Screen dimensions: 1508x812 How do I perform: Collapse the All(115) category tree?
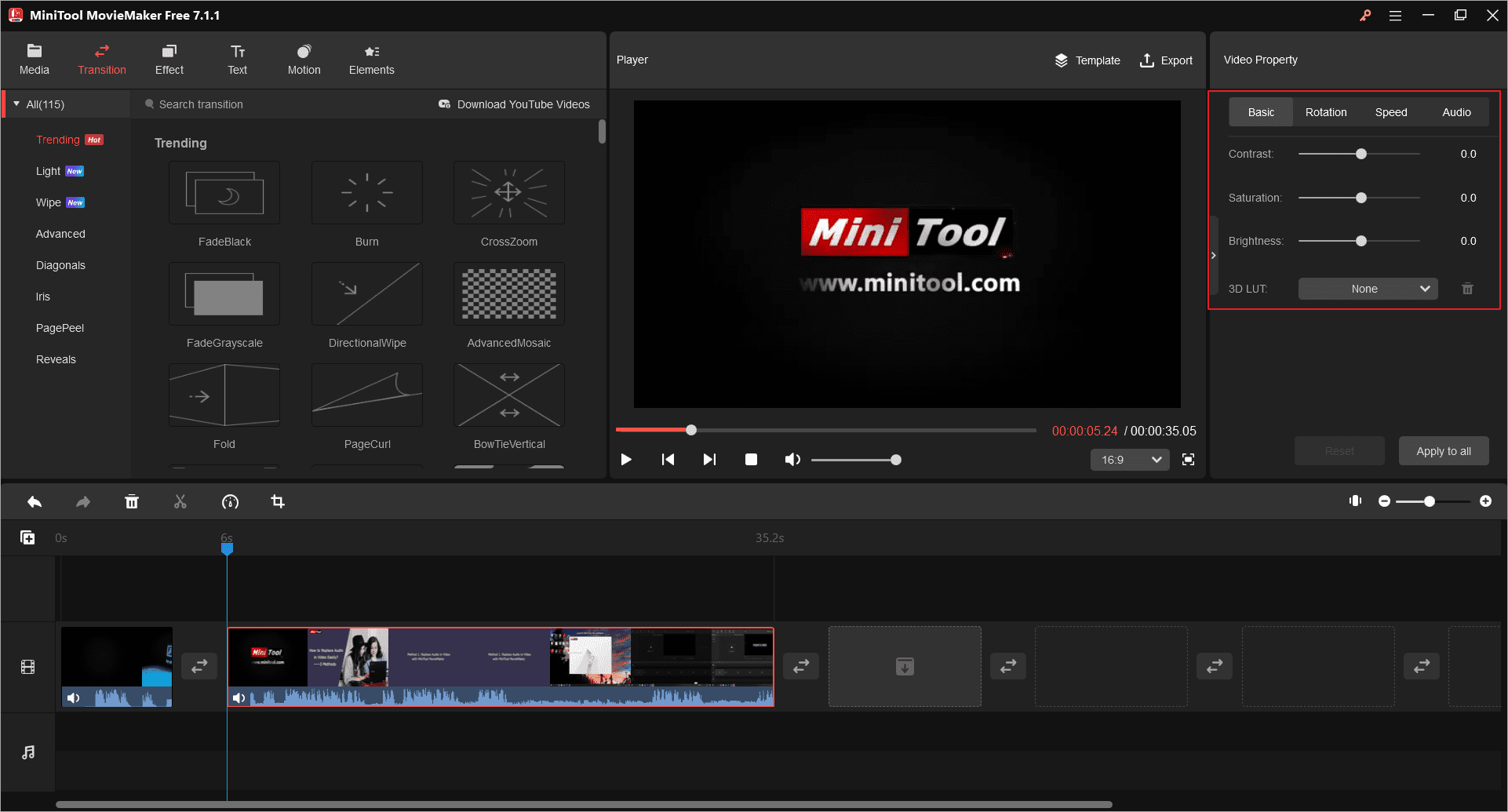(16, 104)
